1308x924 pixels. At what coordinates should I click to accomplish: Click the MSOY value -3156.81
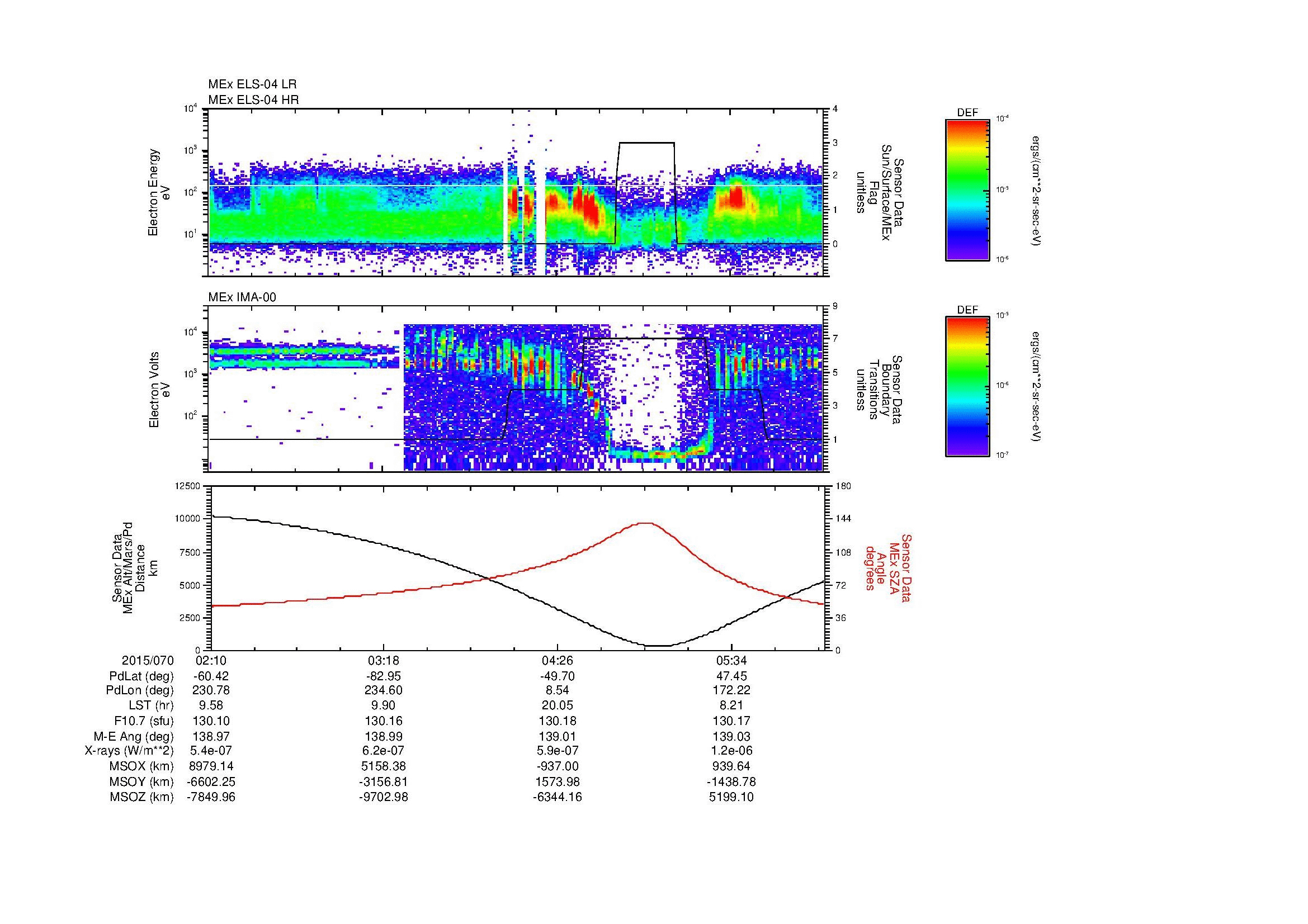[384, 781]
